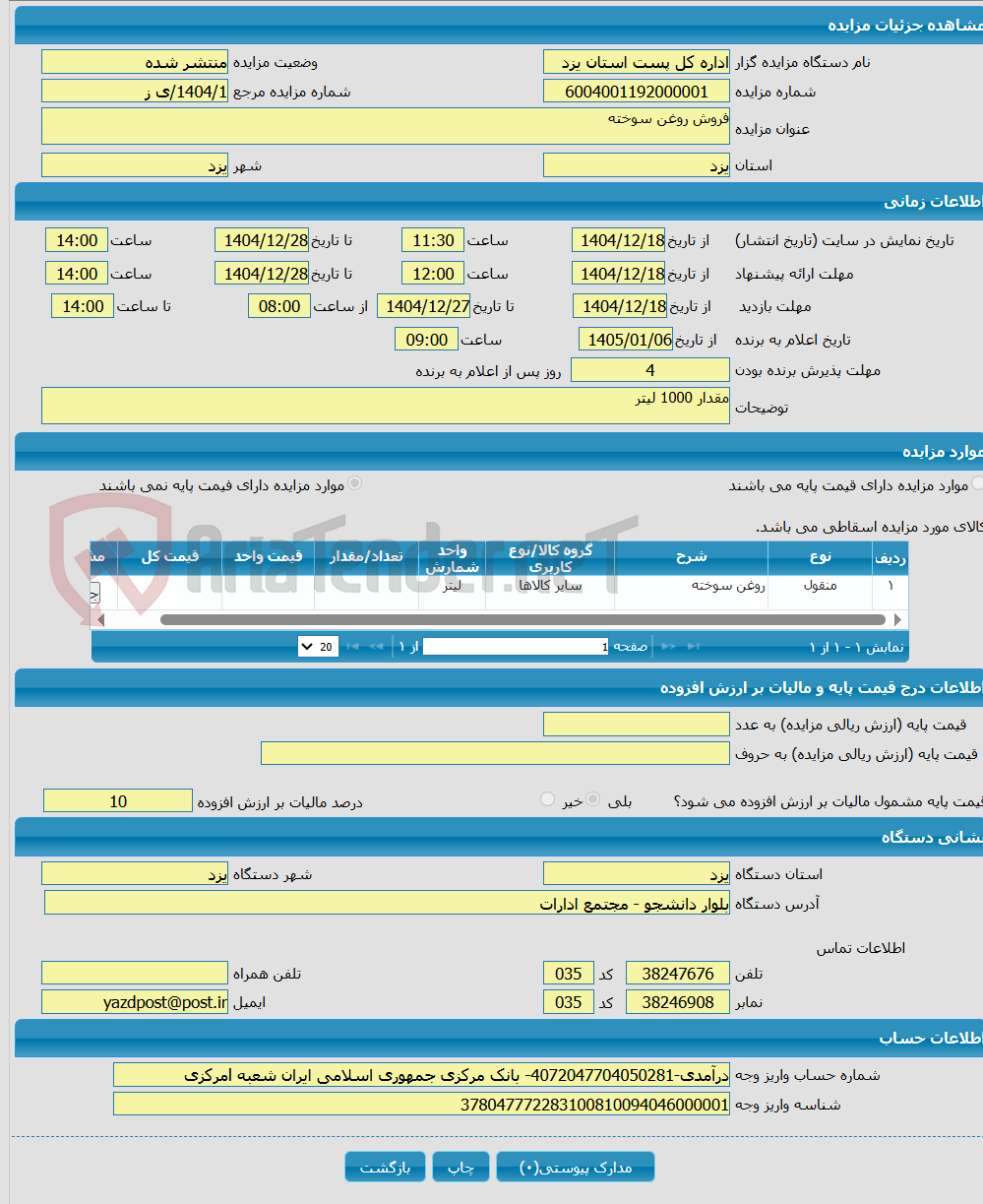Click VAT percent field showing 10
983x1204 pixels.
[118, 801]
